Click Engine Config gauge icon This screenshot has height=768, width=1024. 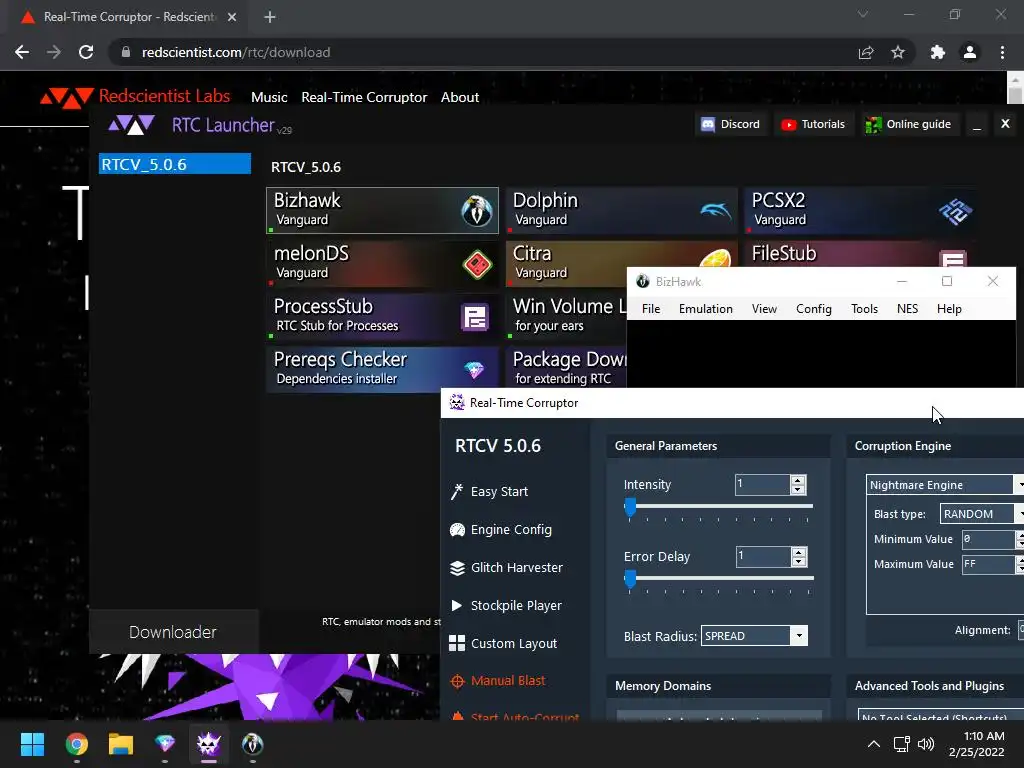[x=457, y=530]
